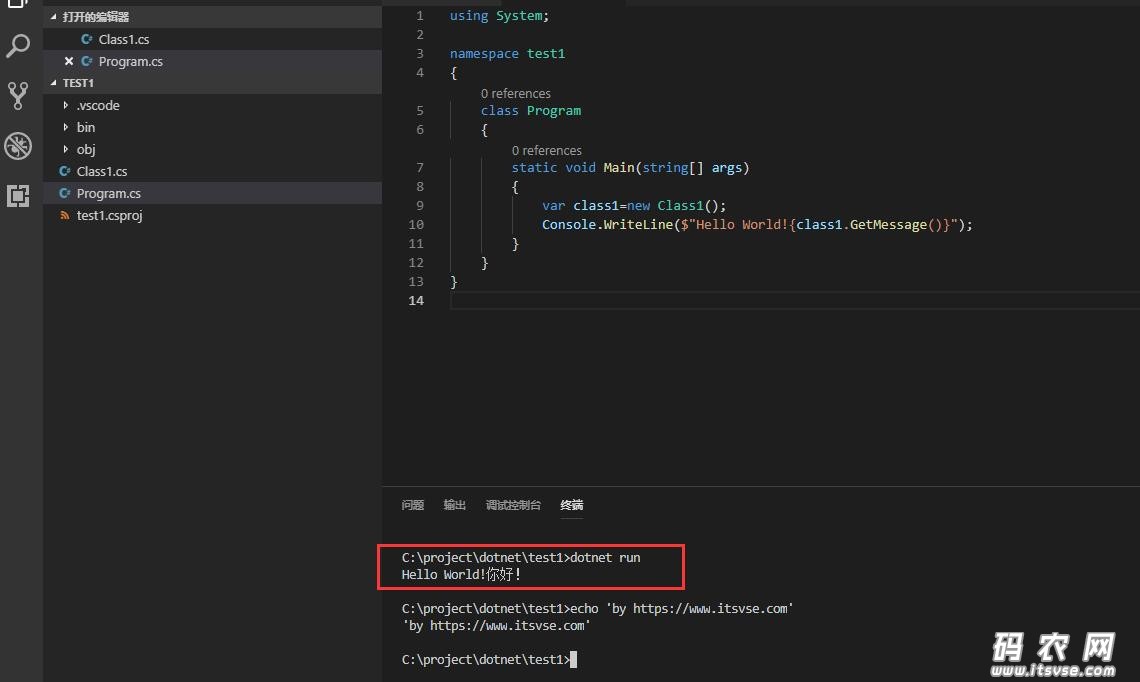Image resolution: width=1140 pixels, height=682 pixels.
Task: Place cursor on empty line 14
Action: 795,300
